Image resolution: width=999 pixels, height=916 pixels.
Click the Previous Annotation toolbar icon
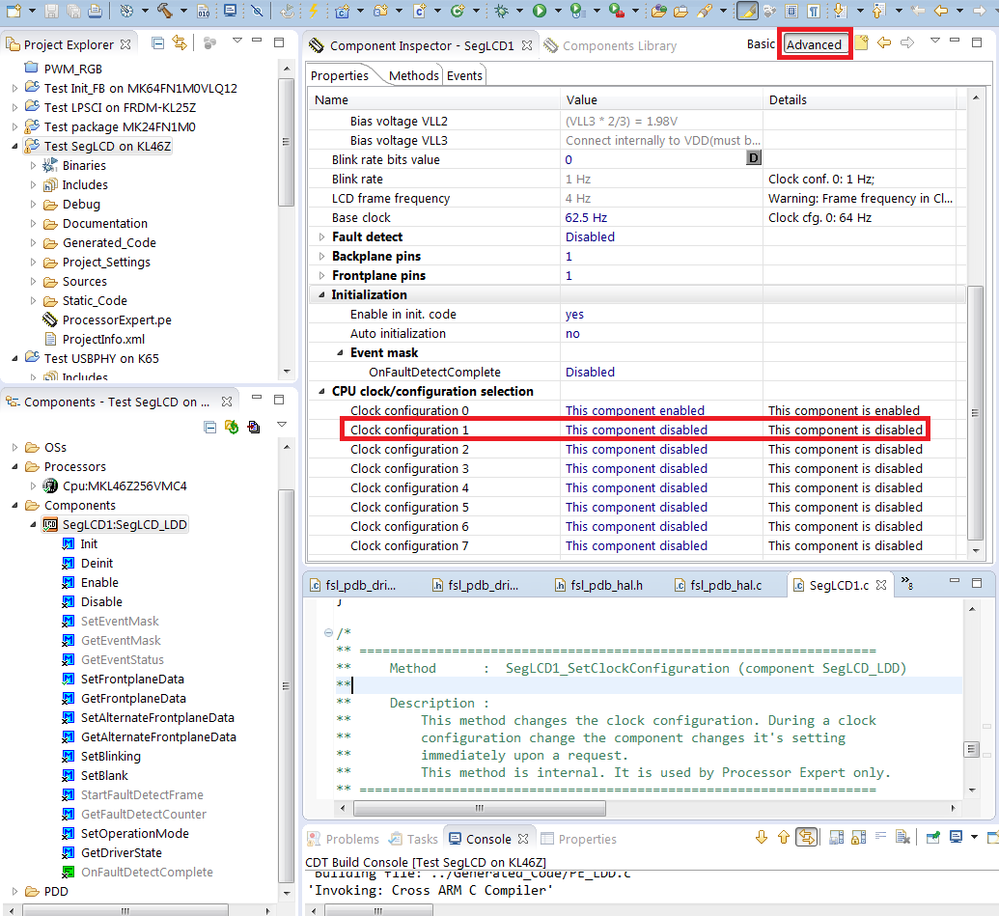[879, 10]
